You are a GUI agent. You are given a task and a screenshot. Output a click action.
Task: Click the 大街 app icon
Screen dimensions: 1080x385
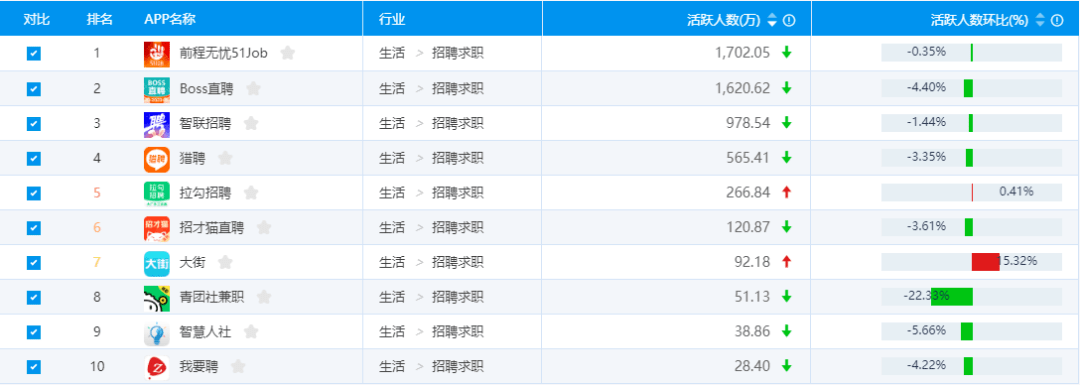tap(156, 263)
